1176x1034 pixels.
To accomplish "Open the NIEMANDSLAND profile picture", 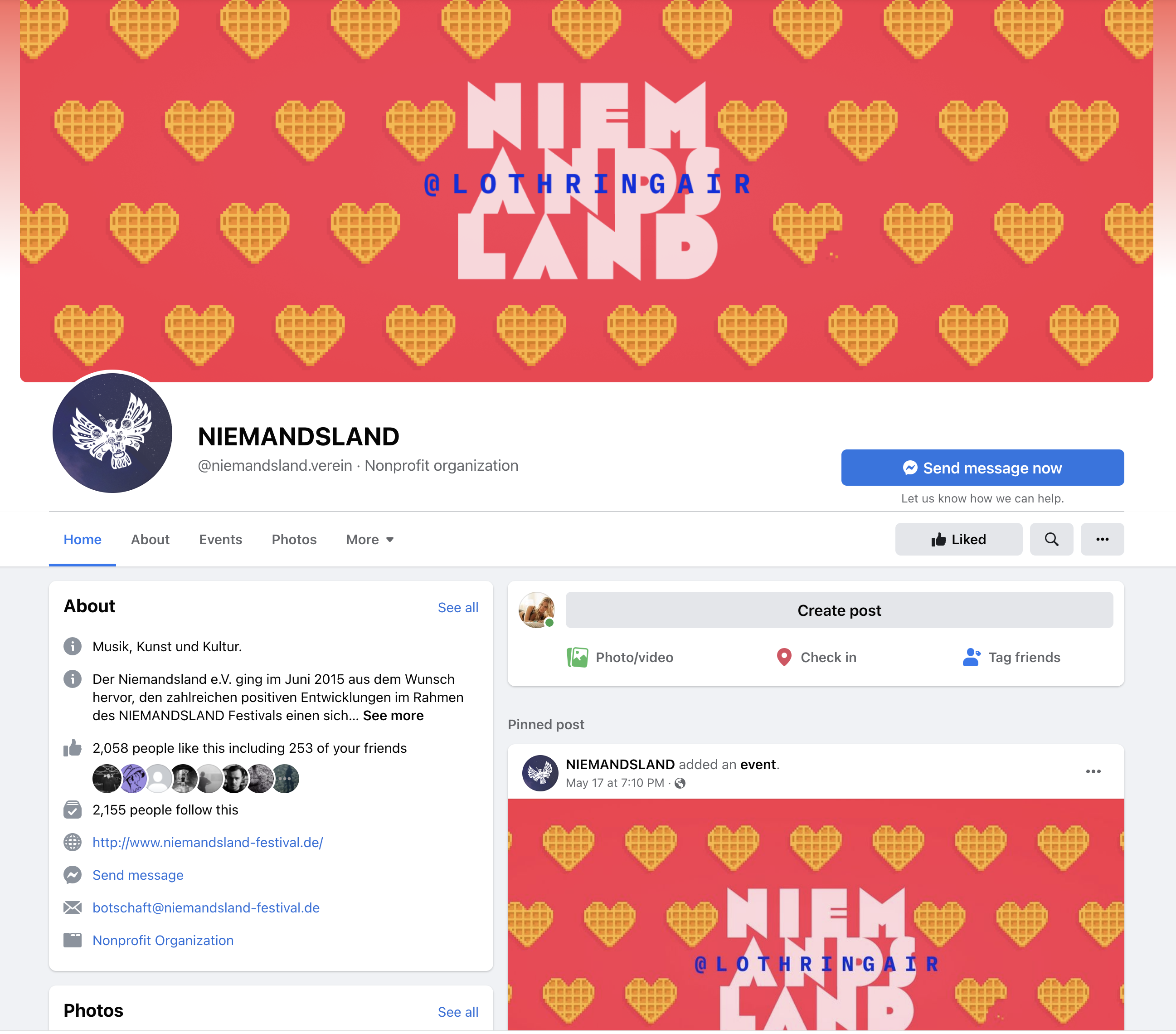I will (112, 433).
